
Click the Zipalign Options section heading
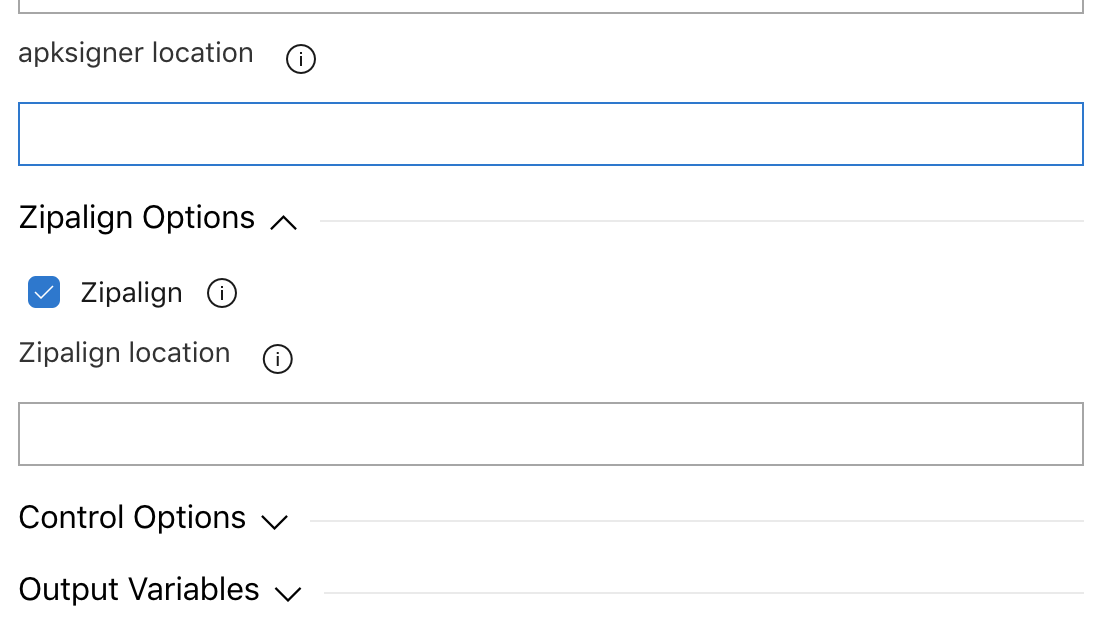(x=137, y=218)
